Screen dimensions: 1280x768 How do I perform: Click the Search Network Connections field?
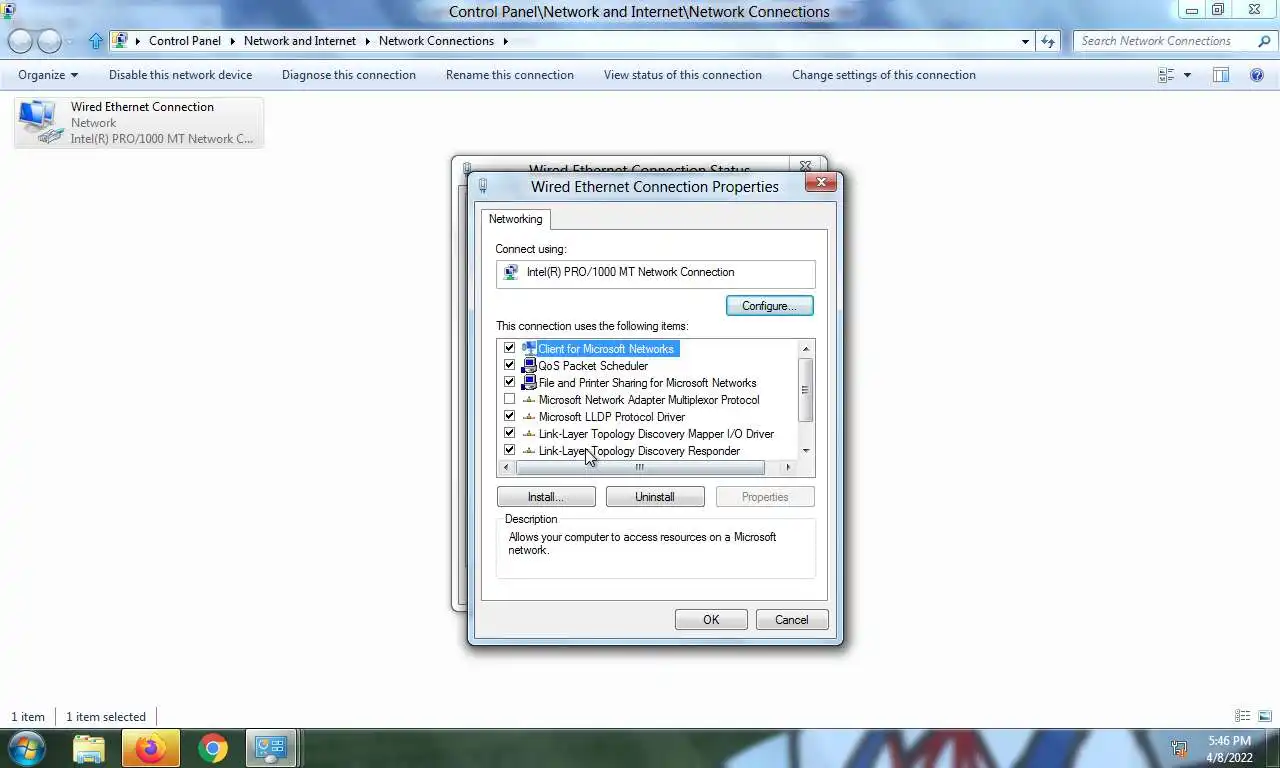tap(1165, 41)
